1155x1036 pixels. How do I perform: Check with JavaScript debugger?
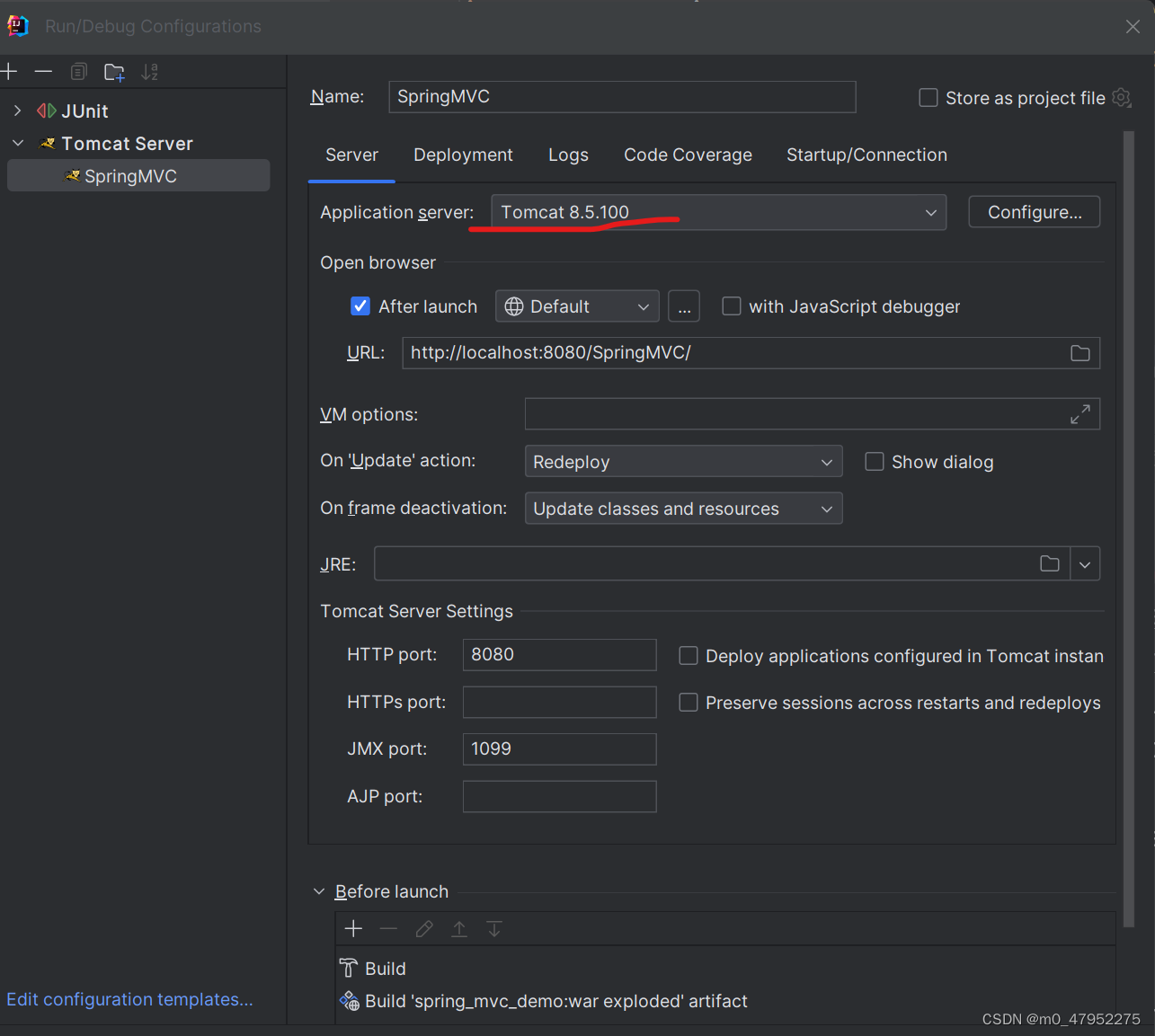pyautogui.click(x=732, y=305)
